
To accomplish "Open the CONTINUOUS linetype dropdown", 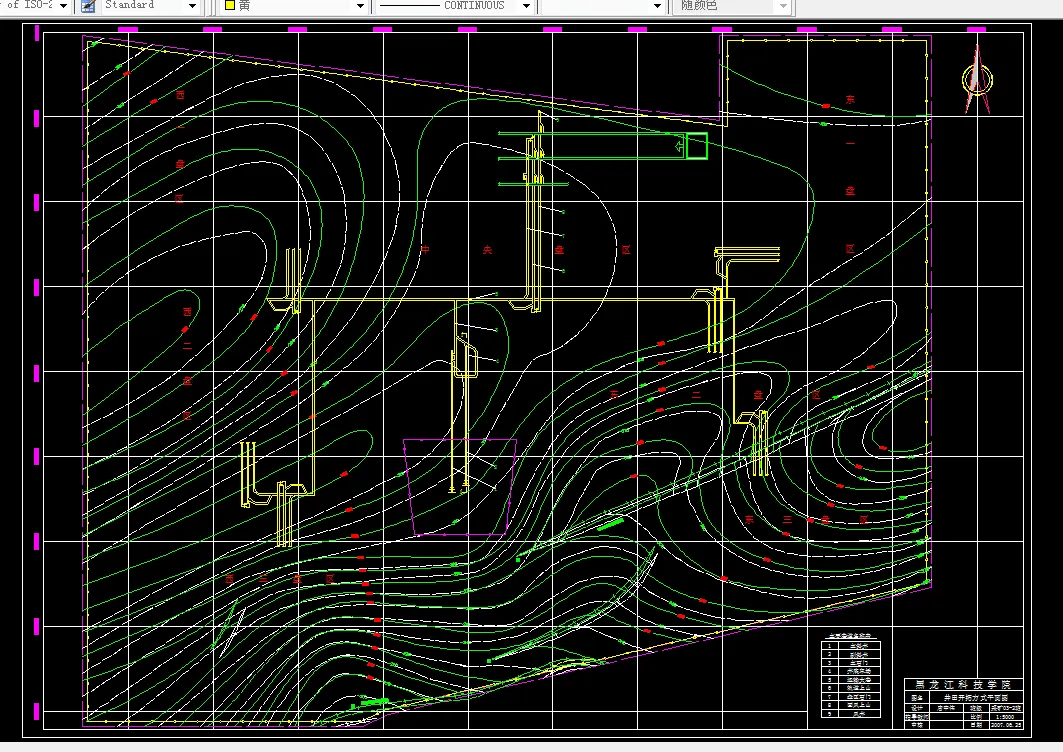I will tap(526, 6).
